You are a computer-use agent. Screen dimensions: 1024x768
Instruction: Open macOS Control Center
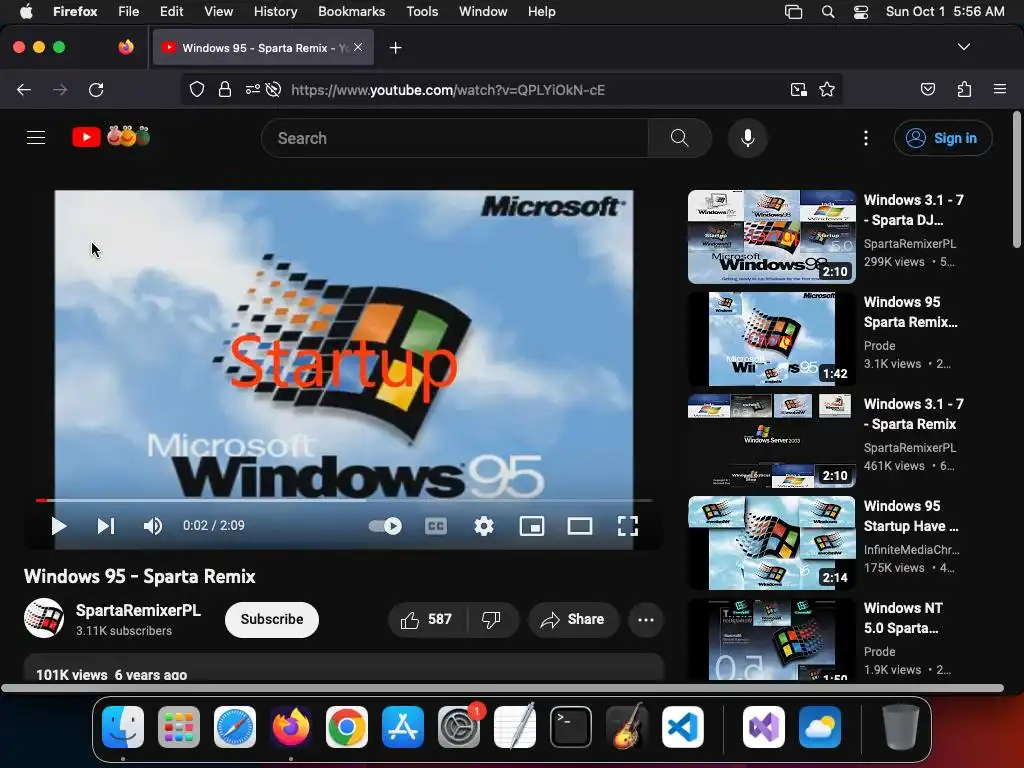(861, 12)
